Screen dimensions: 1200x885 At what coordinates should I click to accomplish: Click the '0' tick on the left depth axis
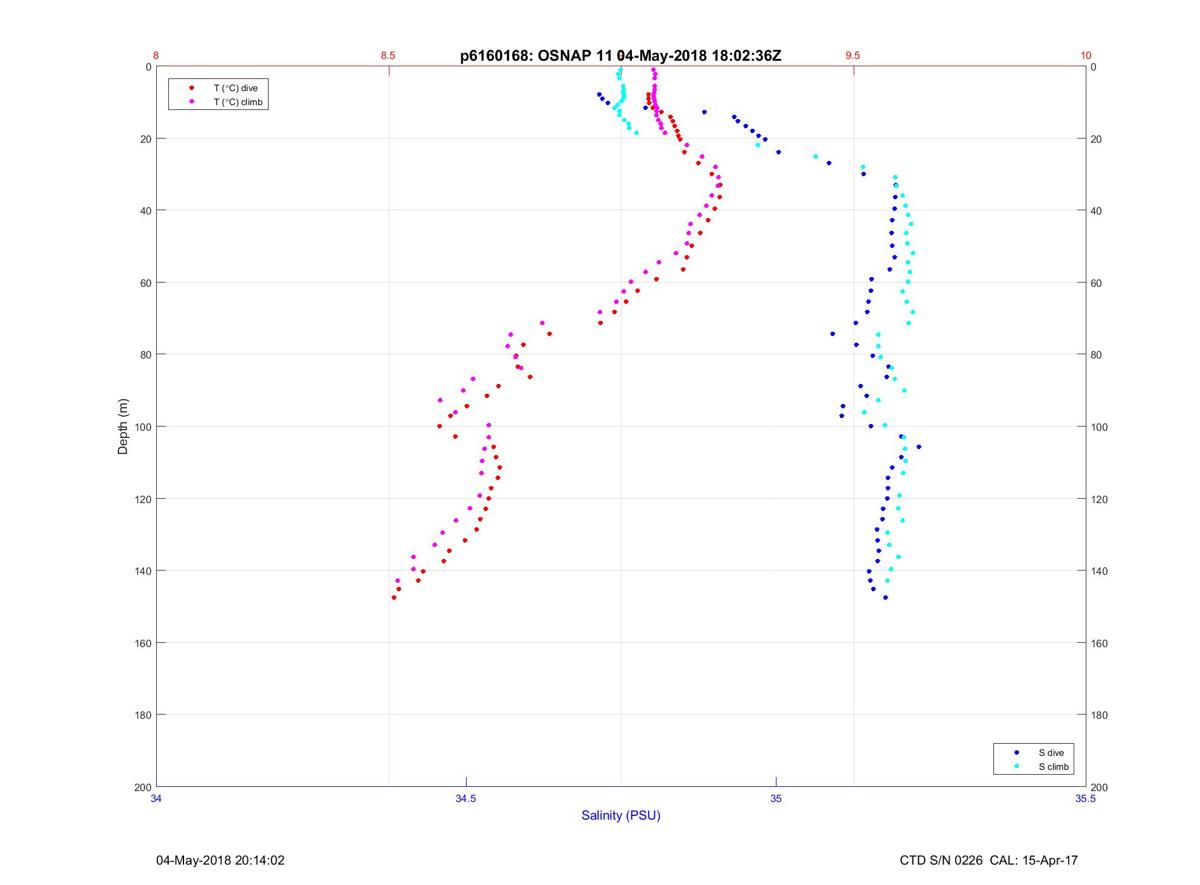point(148,67)
